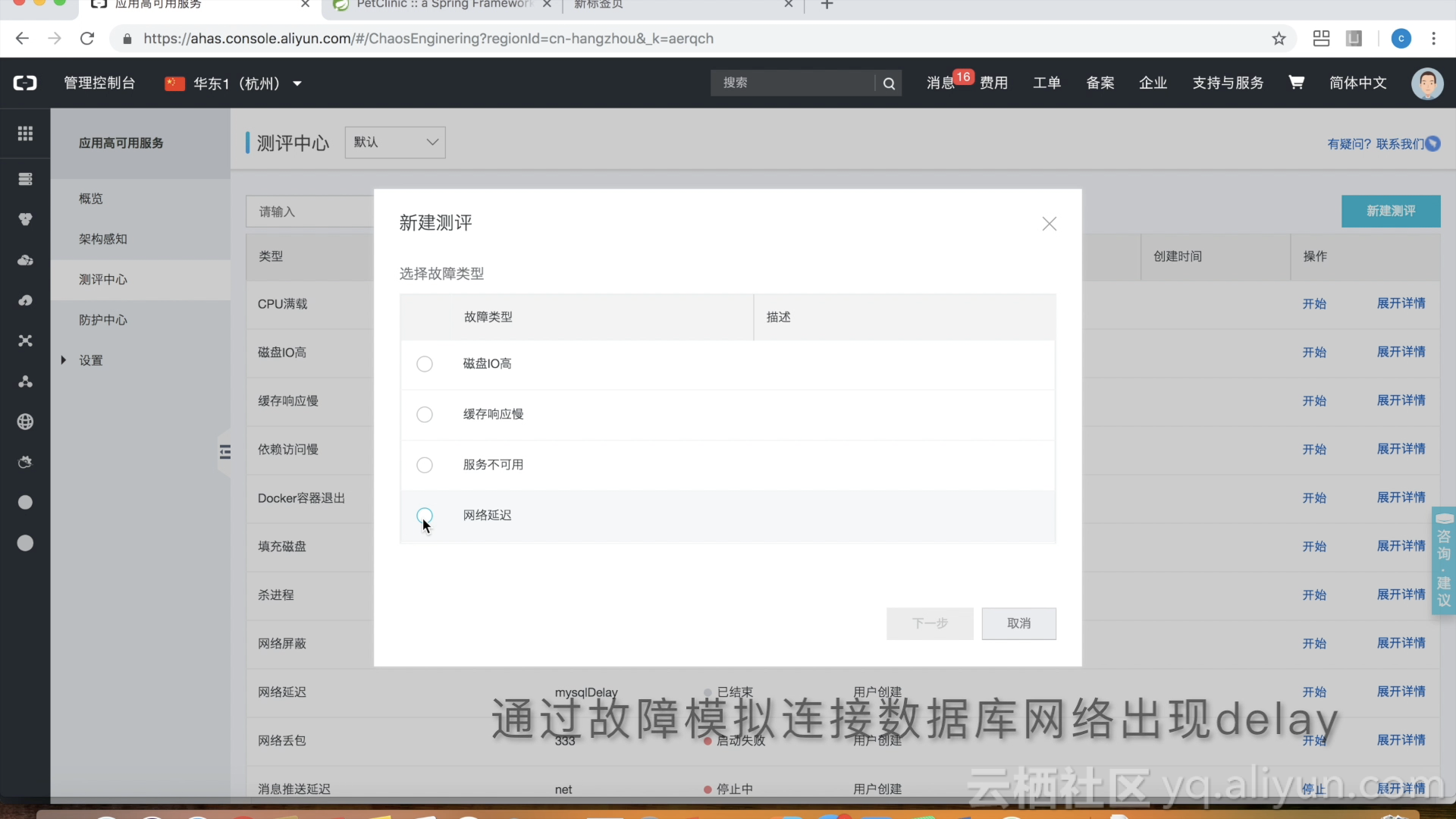Open the products grid menu icon
This screenshot has width=1456, height=819.
click(25, 133)
